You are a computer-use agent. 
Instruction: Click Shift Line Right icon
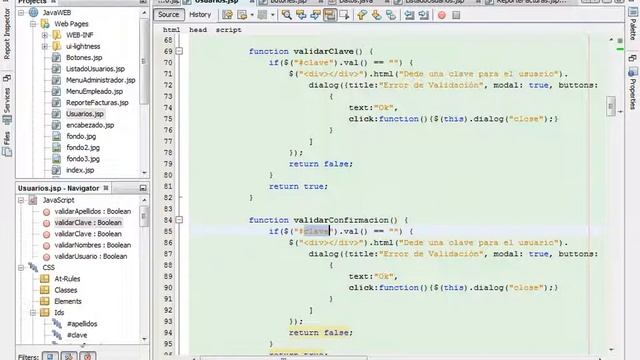[424, 15]
